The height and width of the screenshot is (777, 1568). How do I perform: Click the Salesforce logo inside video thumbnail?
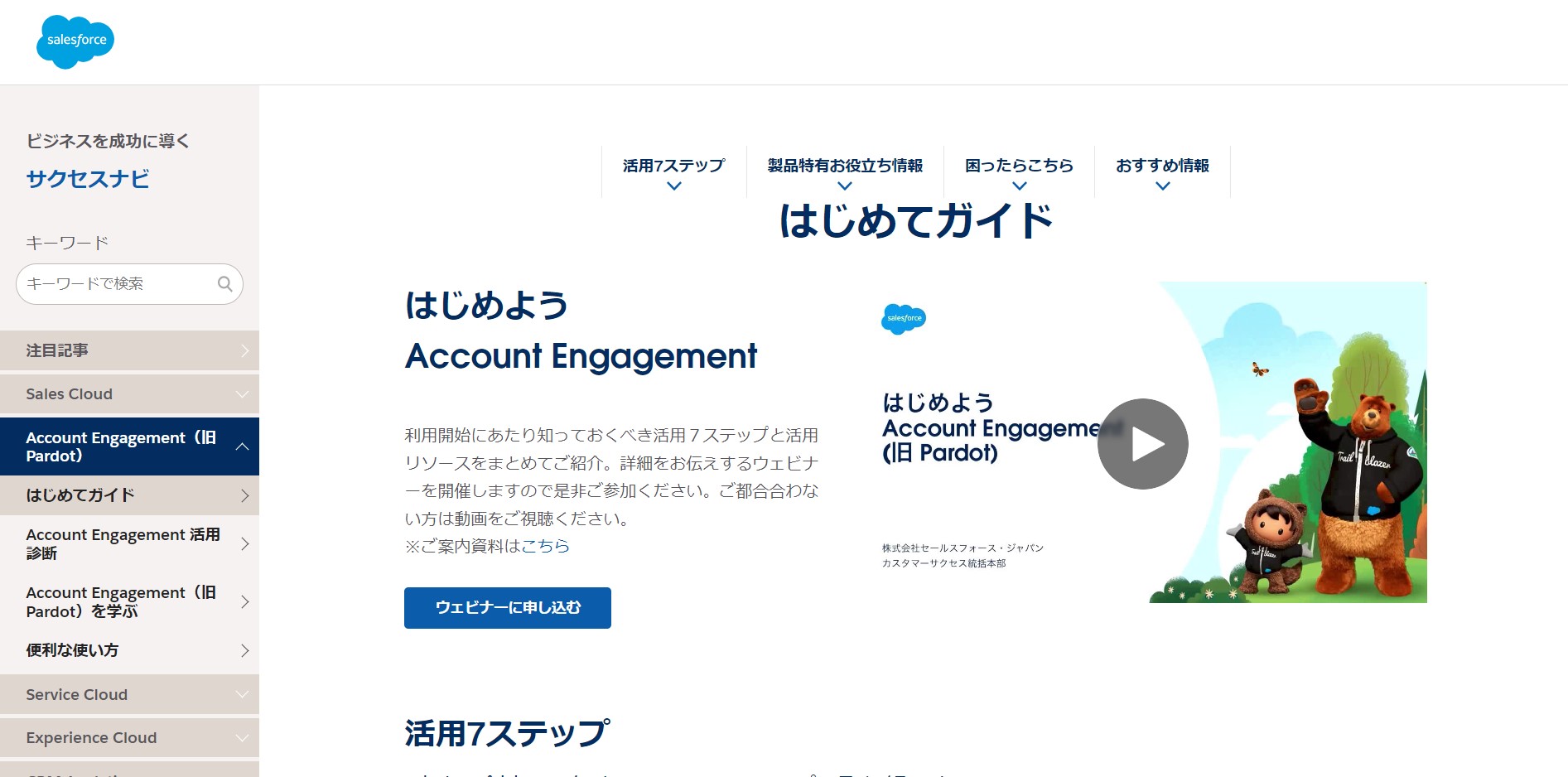click(904, 319)
